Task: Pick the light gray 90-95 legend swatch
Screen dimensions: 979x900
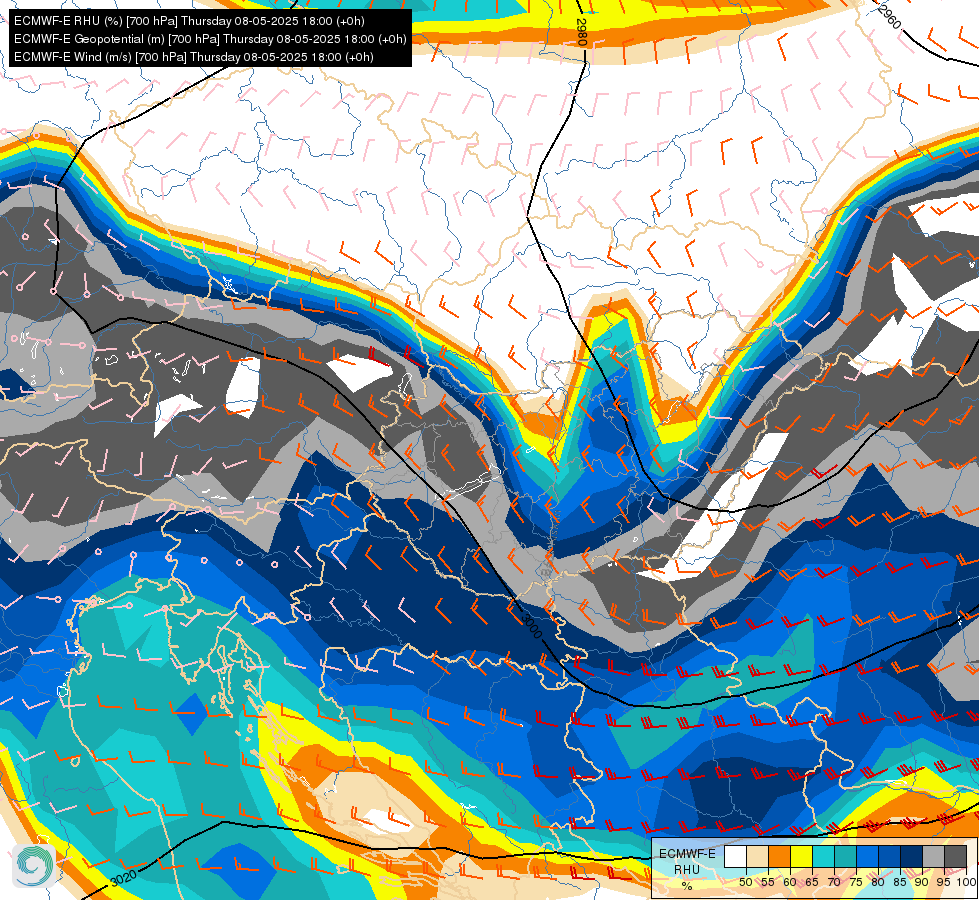Action: [933, 856]
